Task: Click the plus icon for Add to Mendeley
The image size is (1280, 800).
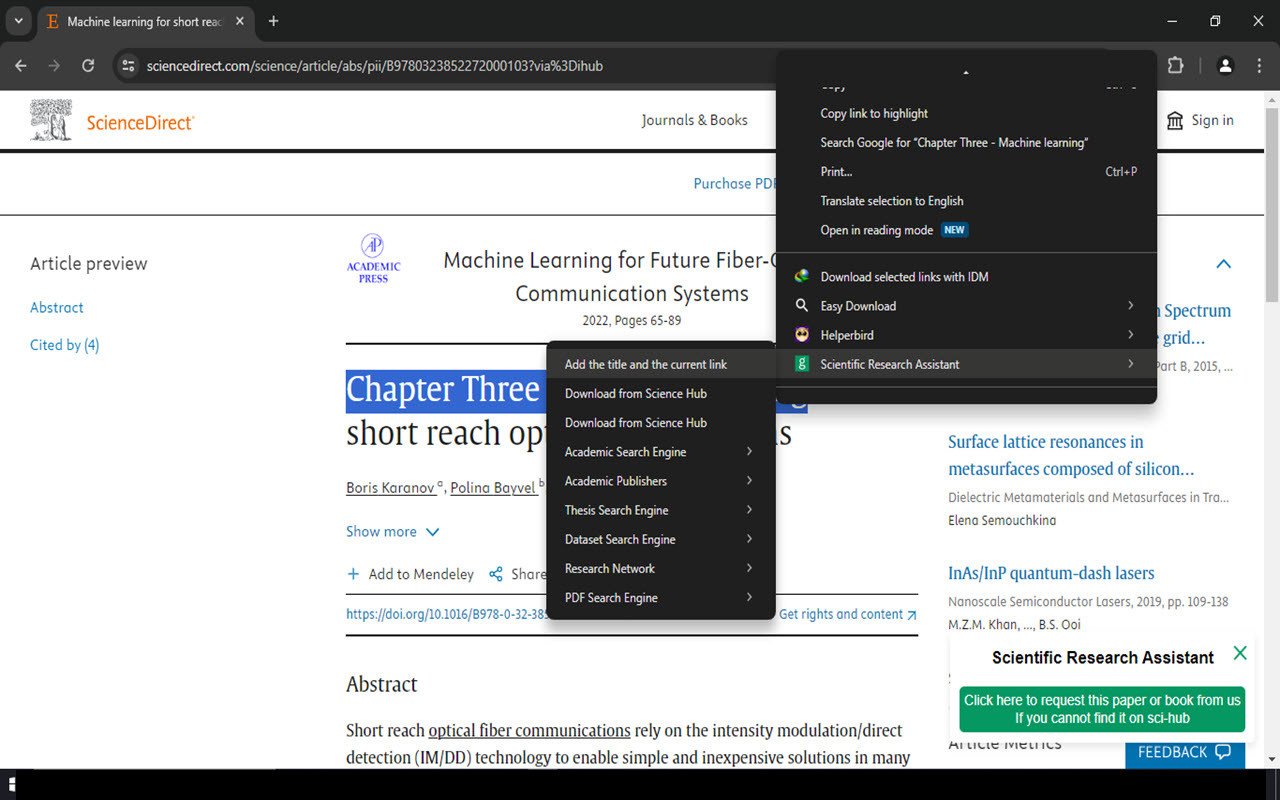Action: 353,574
